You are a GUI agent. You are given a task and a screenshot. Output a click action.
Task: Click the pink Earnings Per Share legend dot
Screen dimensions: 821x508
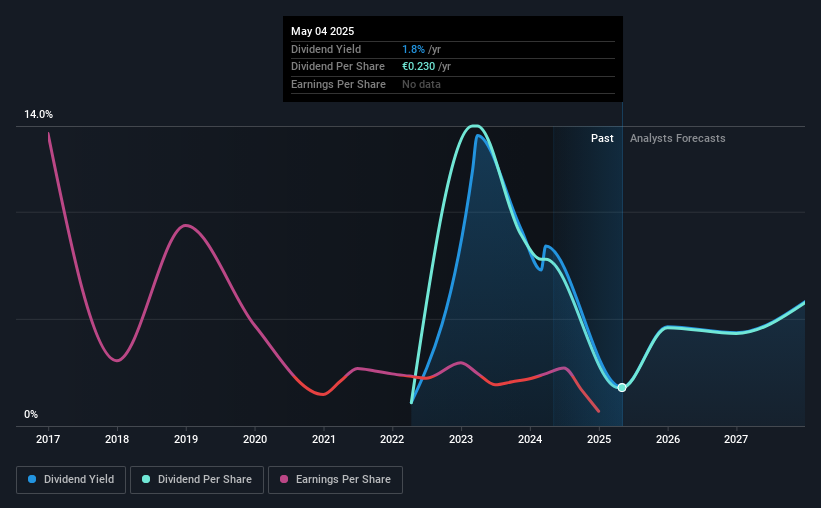[284, 479]
